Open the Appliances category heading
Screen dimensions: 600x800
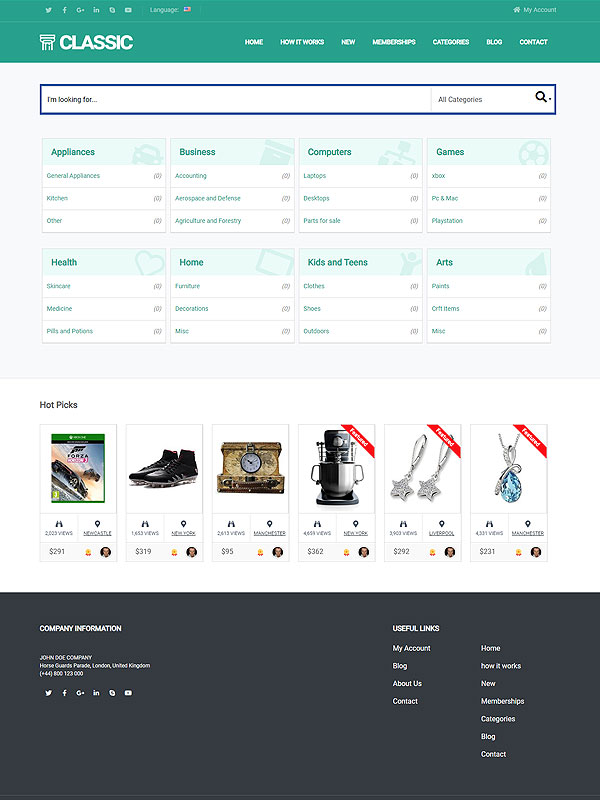tap(73, 152)
